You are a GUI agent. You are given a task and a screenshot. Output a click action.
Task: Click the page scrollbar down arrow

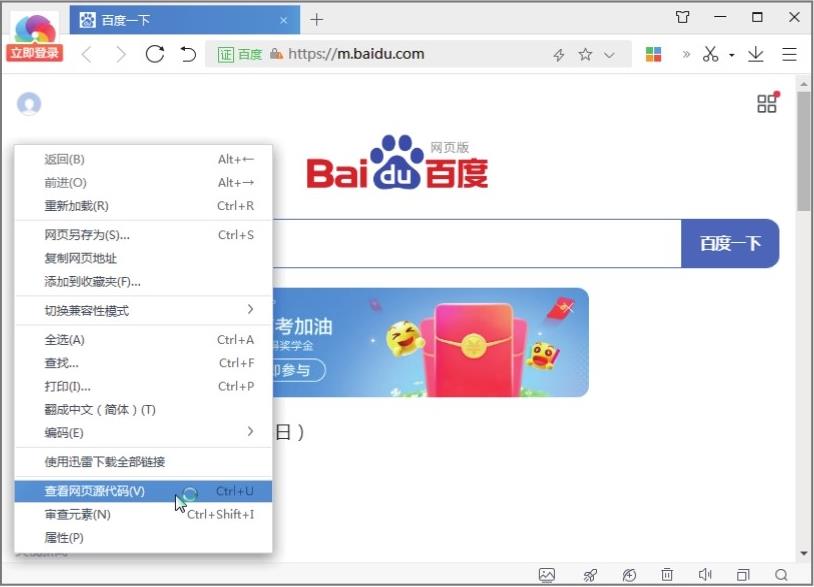pyautogui.click(x=804, y=553)
